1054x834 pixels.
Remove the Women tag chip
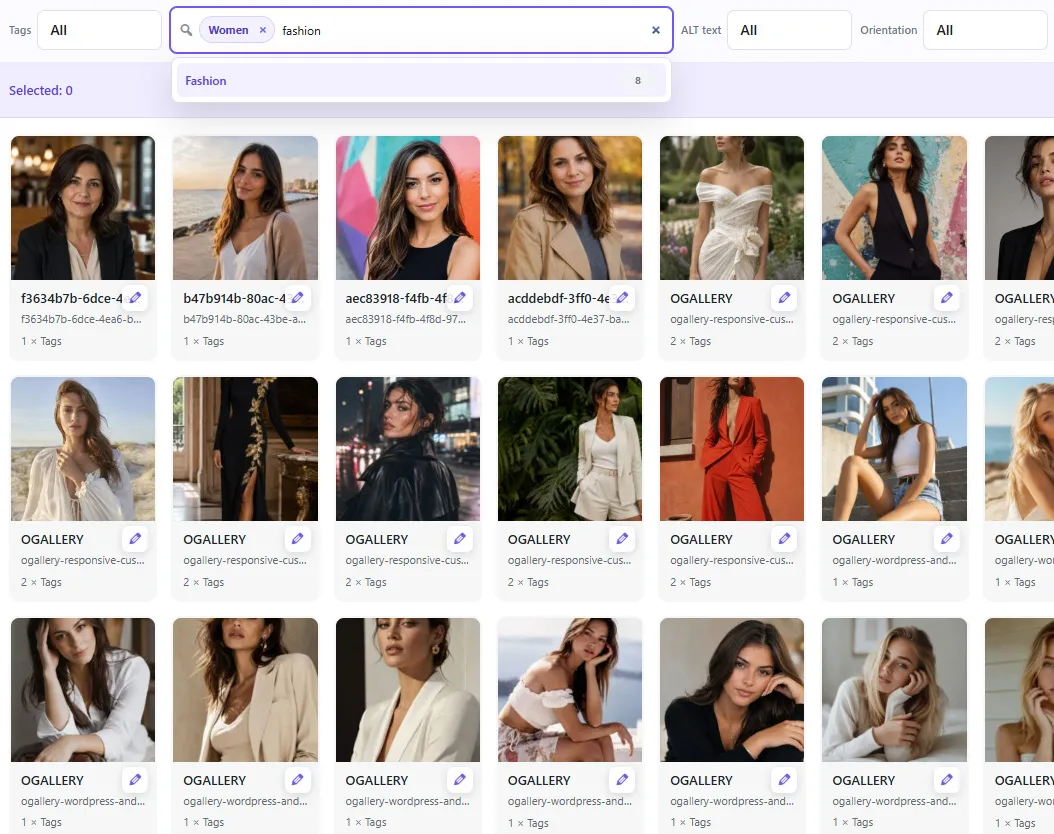click(x=263, y=30)
